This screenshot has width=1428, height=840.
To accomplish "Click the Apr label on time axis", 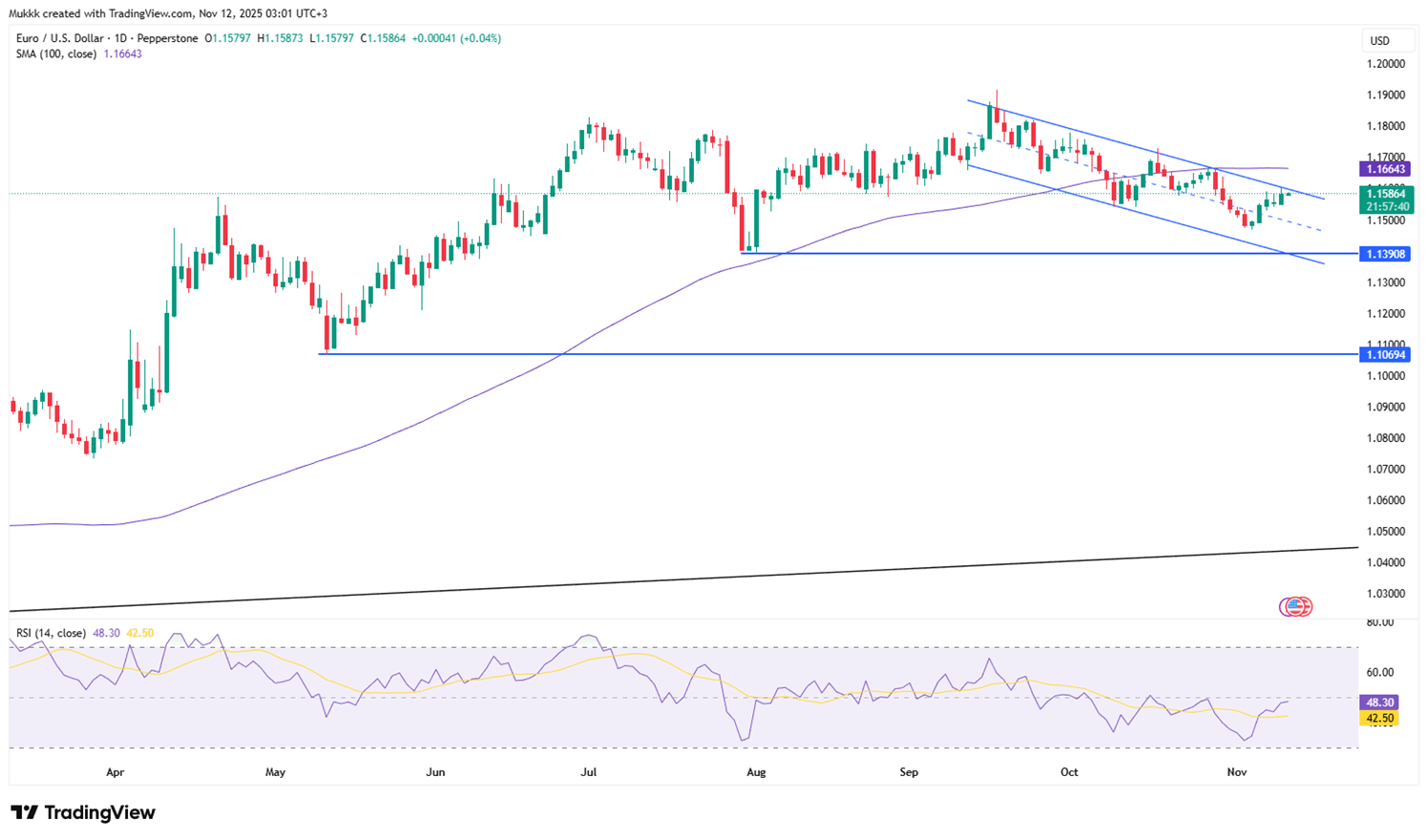I will (115, 771).
